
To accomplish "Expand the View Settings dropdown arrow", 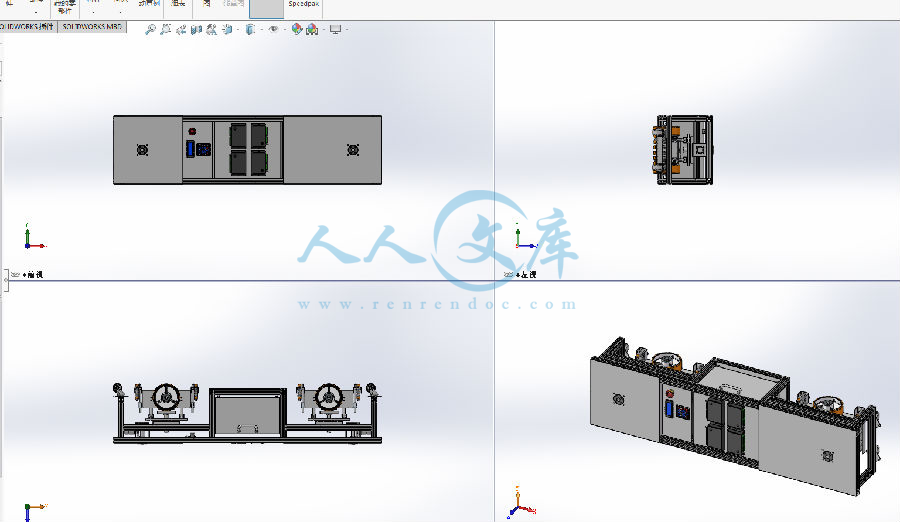I will [347, 30].
